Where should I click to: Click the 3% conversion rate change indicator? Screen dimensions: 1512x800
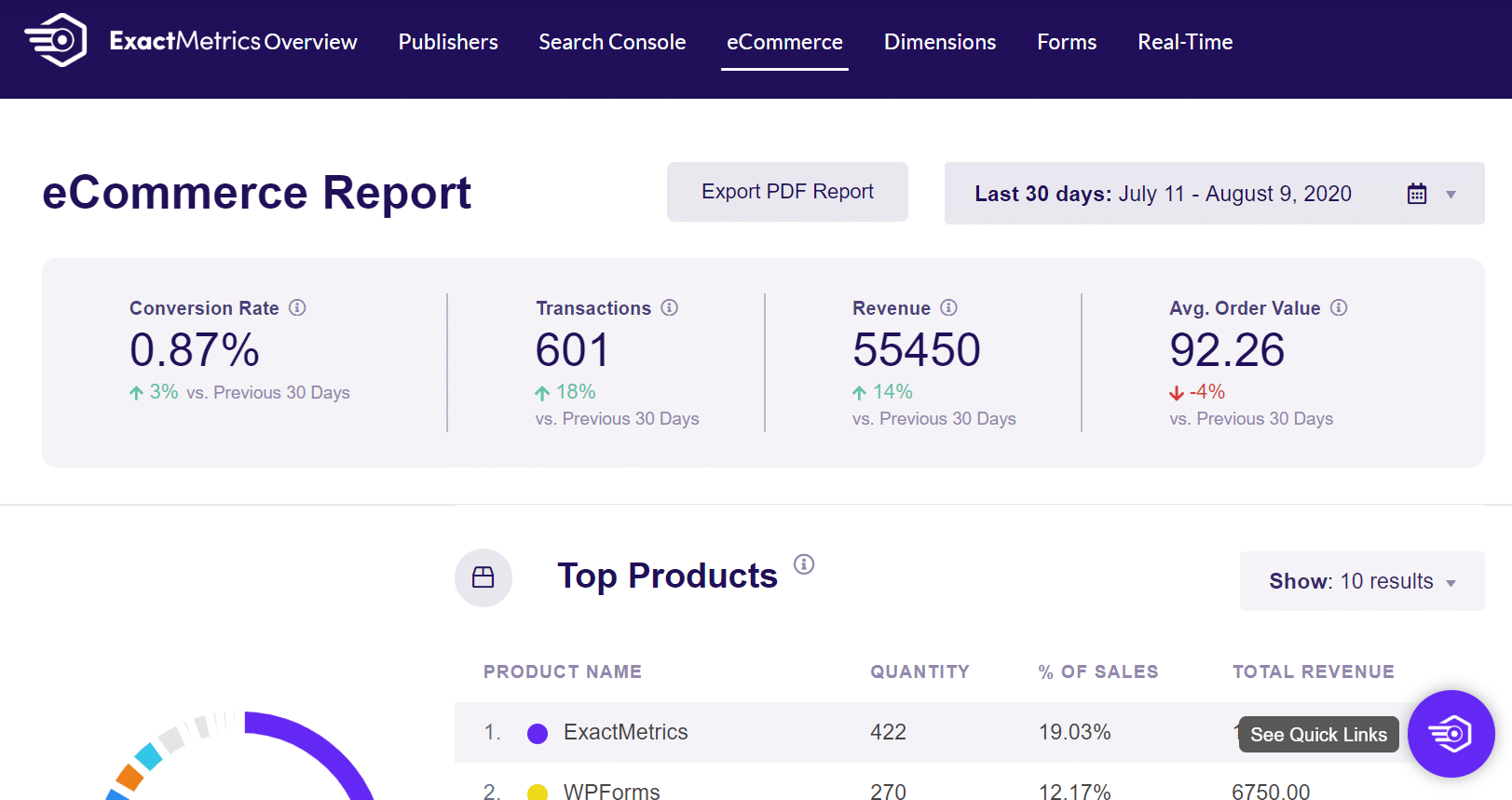(154, 392)
